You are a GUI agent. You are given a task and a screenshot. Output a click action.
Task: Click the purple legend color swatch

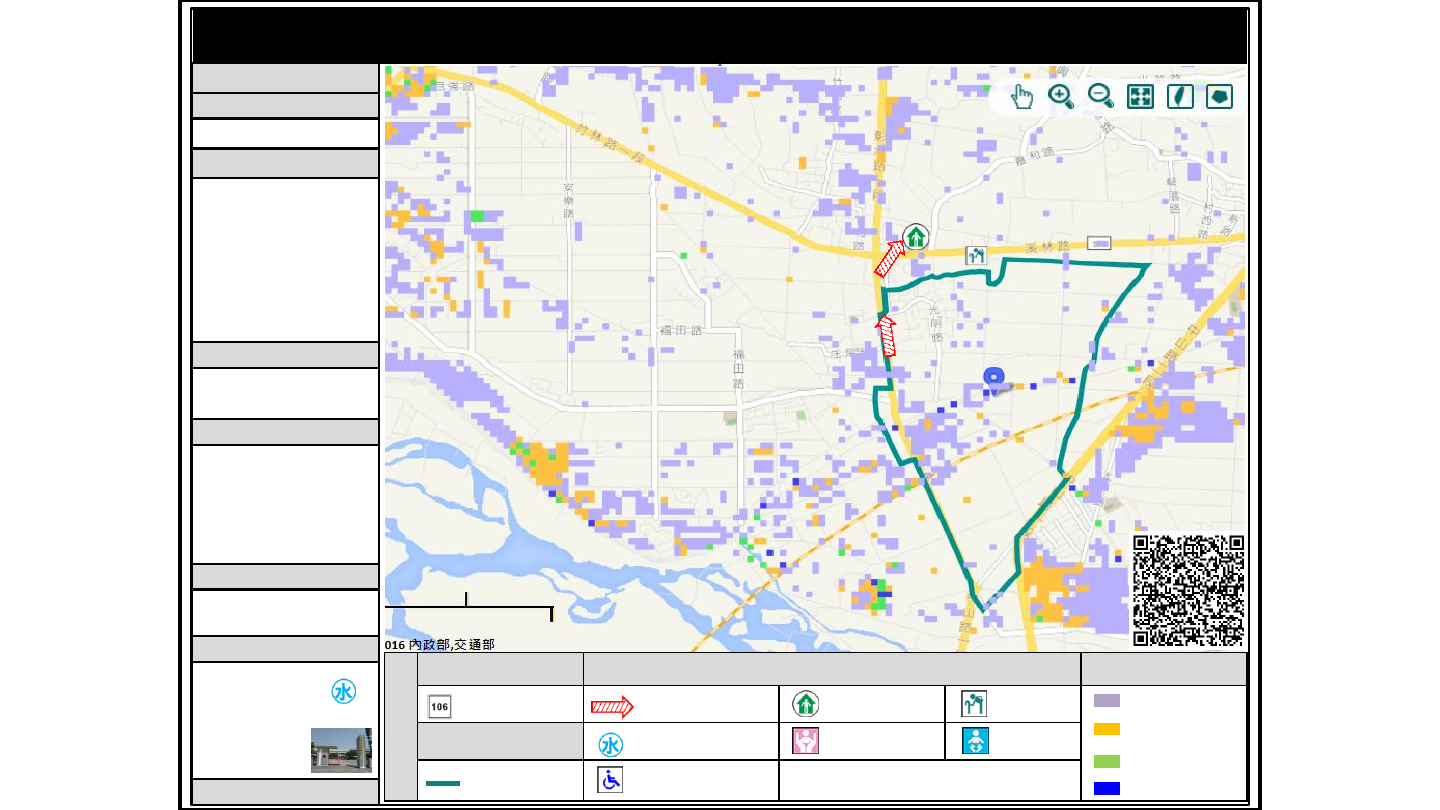[x=1107, y=701]
